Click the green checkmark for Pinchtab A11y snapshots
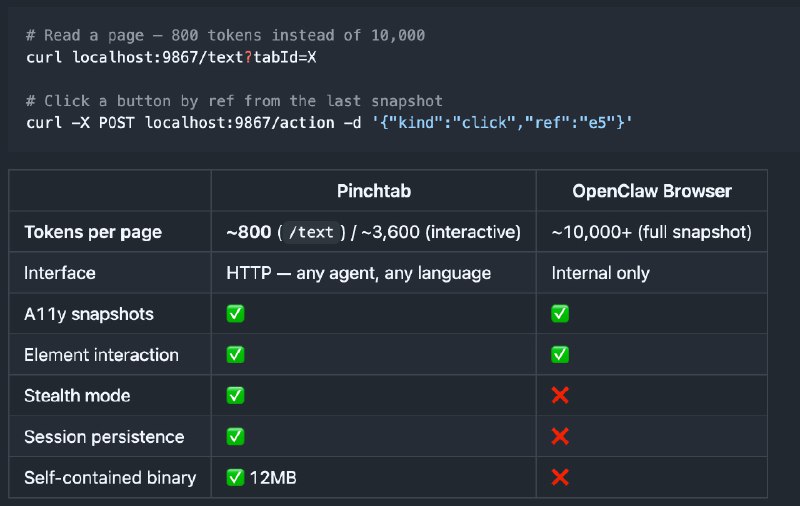Viewport: 800px width, 506px height. (x=235, y=314)
